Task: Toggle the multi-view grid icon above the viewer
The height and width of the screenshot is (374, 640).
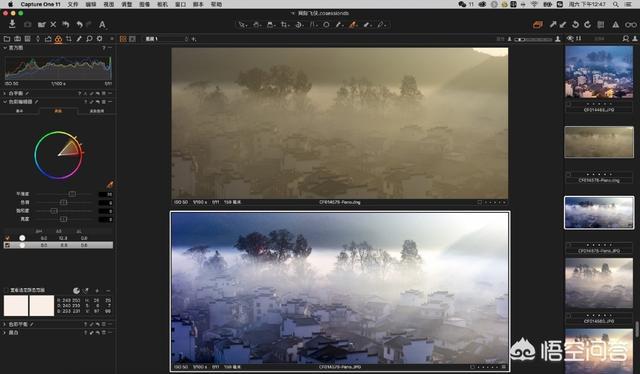Action: (123, 39)
